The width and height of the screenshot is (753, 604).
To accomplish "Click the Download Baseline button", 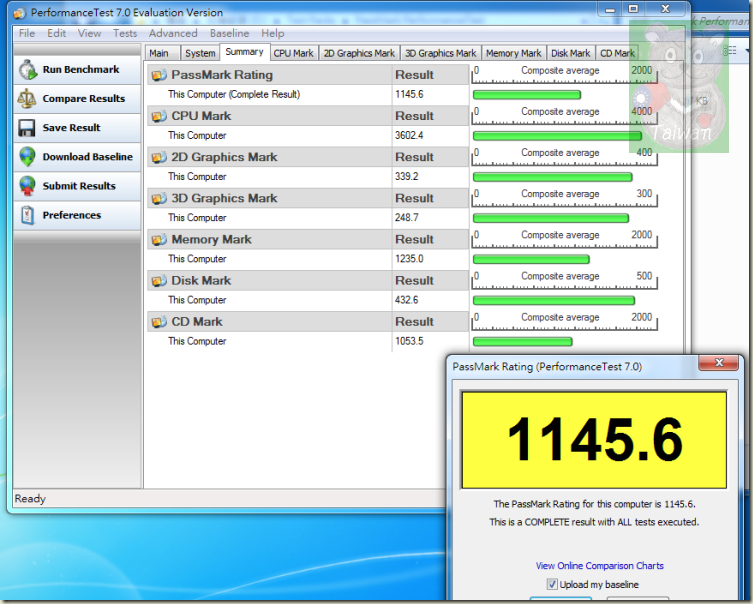I will [77, 157].
